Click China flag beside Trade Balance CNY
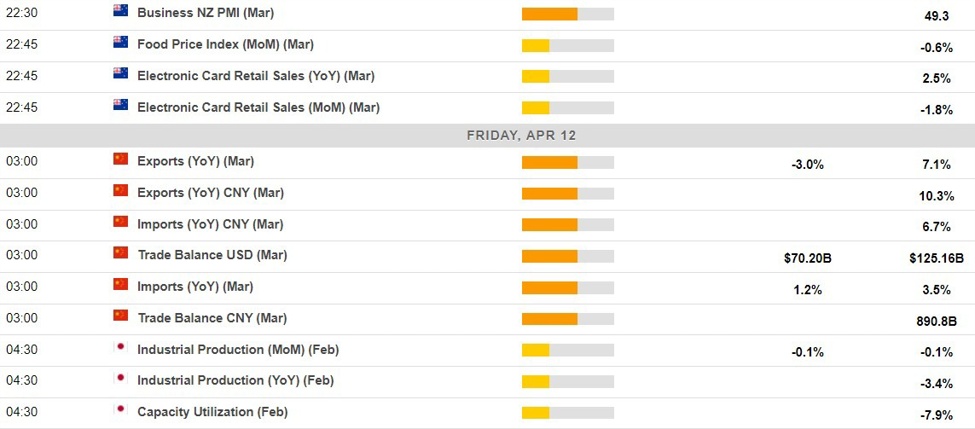This screenshot has height=429, width=975. point(120,317)
